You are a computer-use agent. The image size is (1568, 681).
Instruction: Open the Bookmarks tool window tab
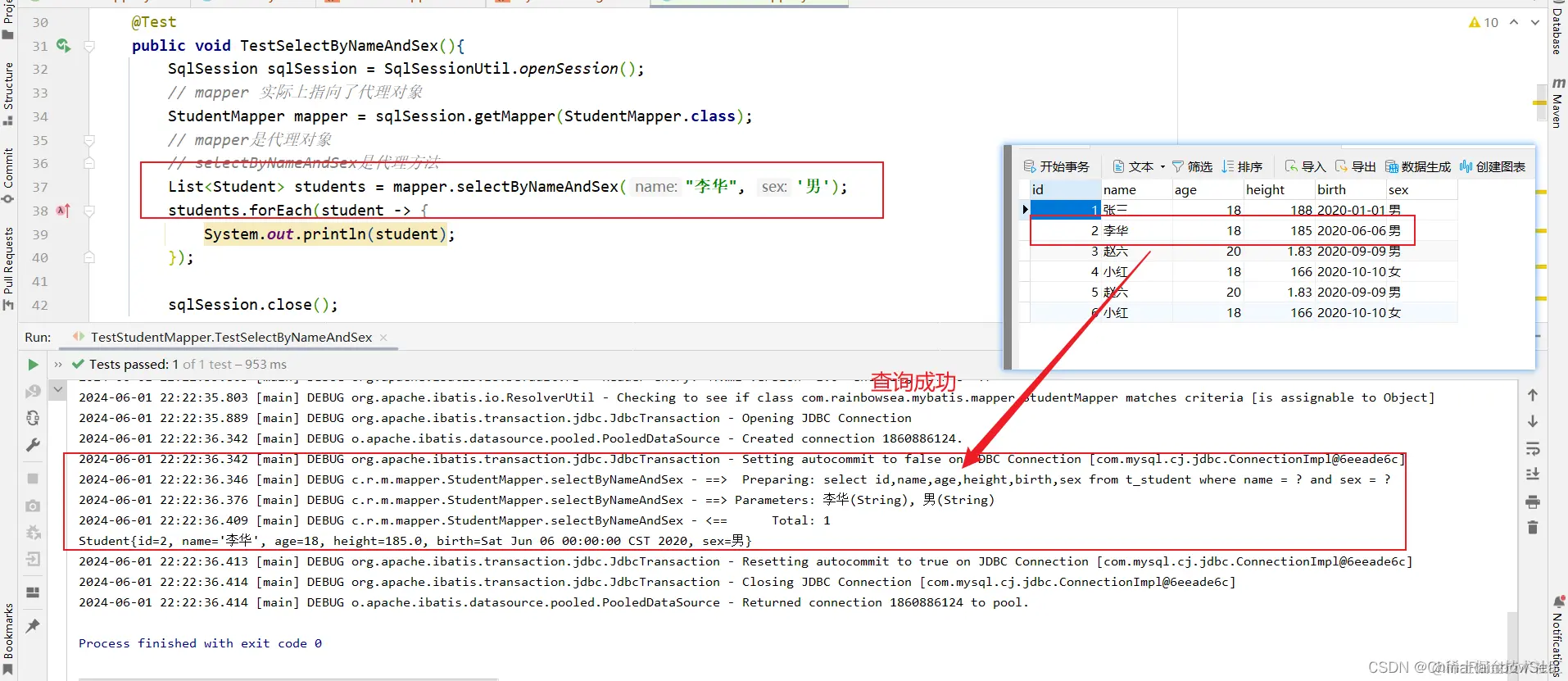(x=8, y=639)
